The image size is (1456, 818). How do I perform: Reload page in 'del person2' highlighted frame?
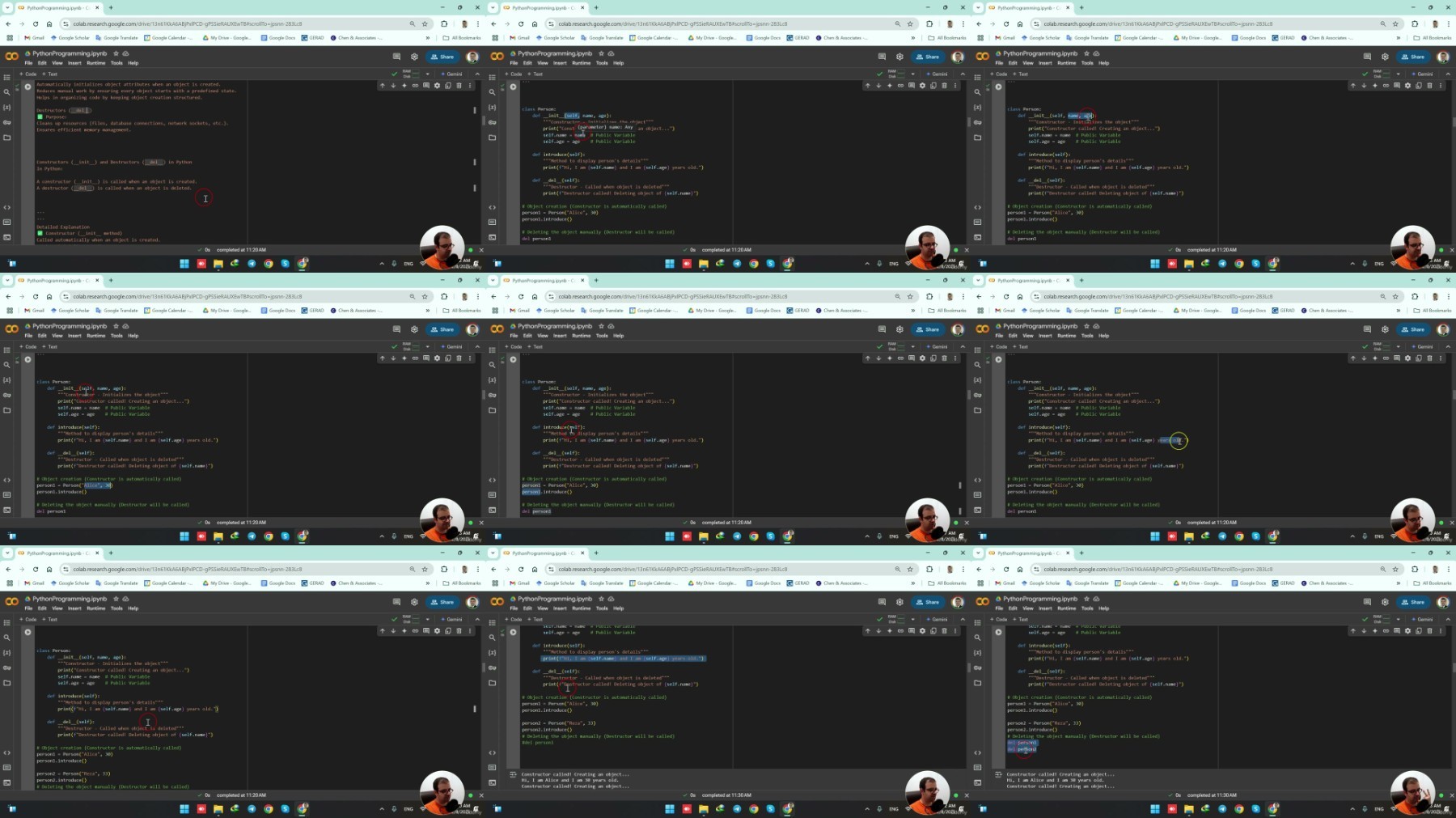click(1005, 569)
